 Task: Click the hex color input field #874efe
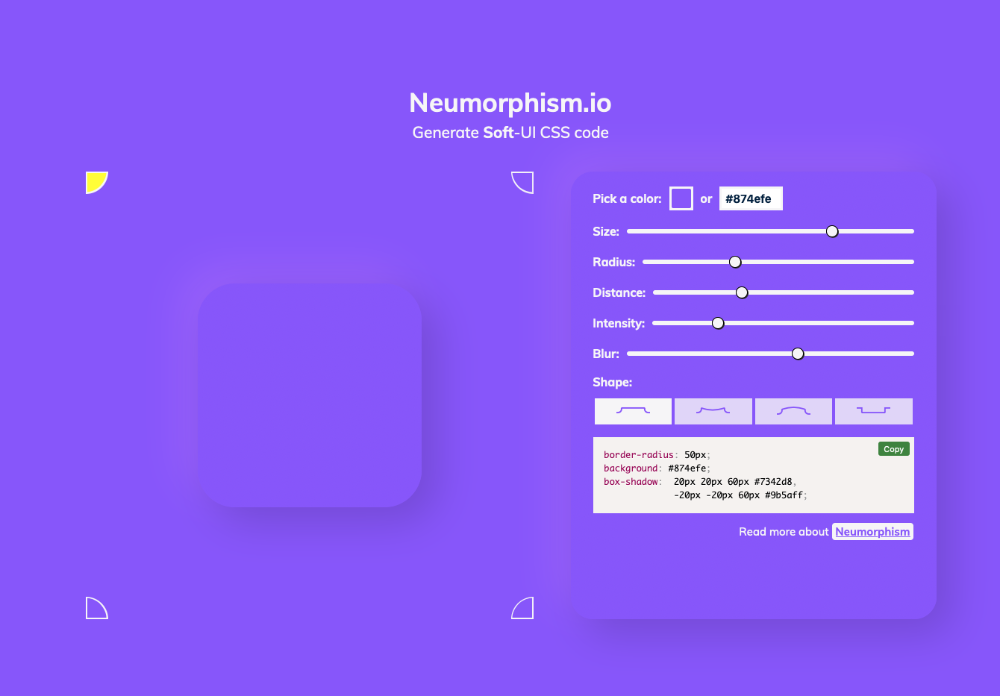pyautogui.click(x=751, y=198)
